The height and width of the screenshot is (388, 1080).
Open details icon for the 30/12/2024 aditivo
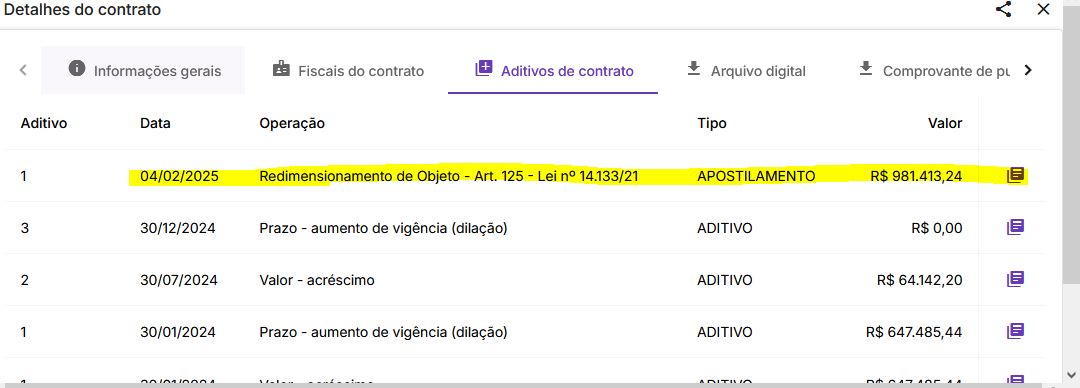click(1015, 227)
